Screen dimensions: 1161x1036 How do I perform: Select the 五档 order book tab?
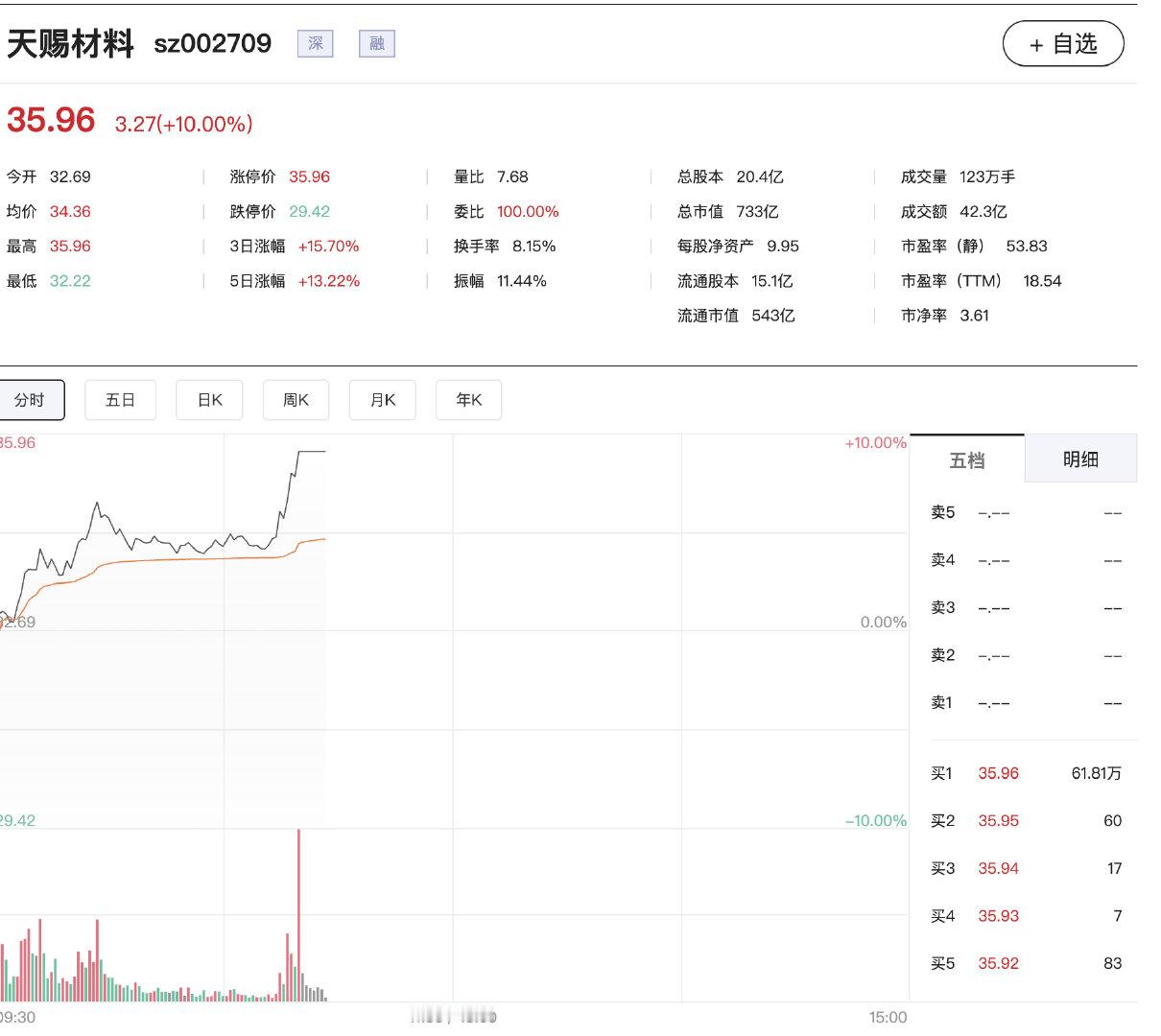point(967,459)
